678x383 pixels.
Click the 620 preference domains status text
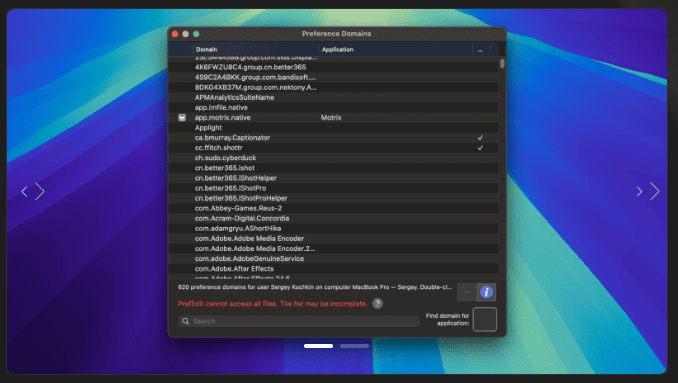tap(315, 287)
